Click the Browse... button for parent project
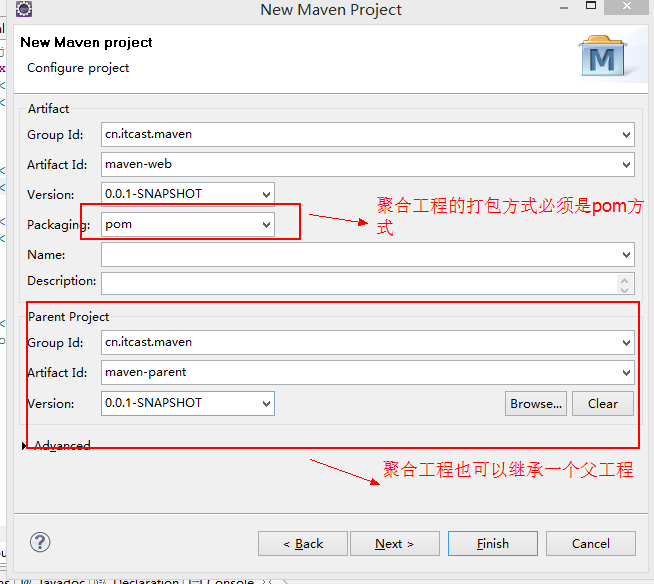This screenshot has height=584, width=654. [x=536, y=404]
